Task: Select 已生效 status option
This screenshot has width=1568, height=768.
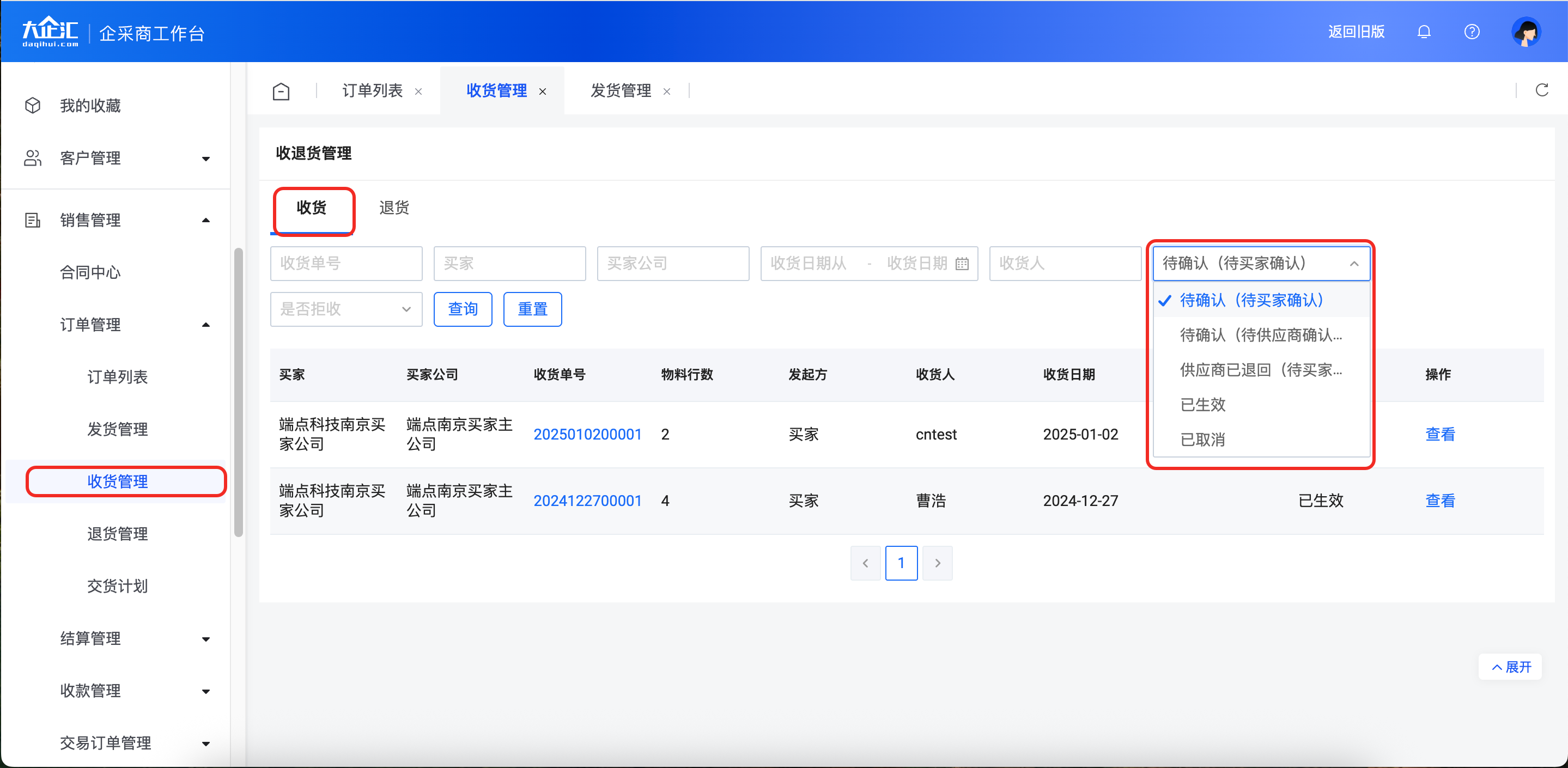Action: 1203,405
